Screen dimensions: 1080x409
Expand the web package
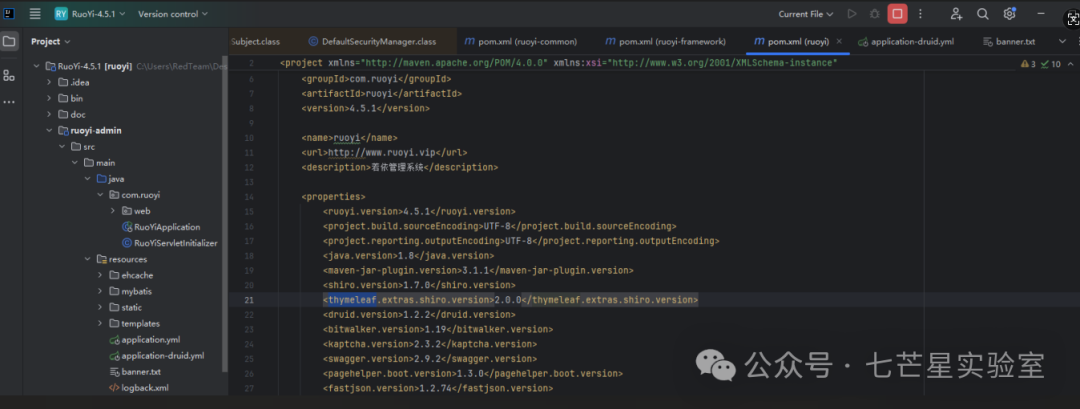tap(114, 211)
